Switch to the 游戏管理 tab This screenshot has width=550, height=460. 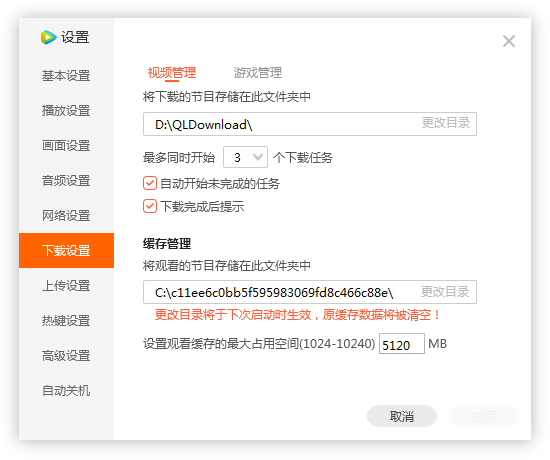[258, 73]
